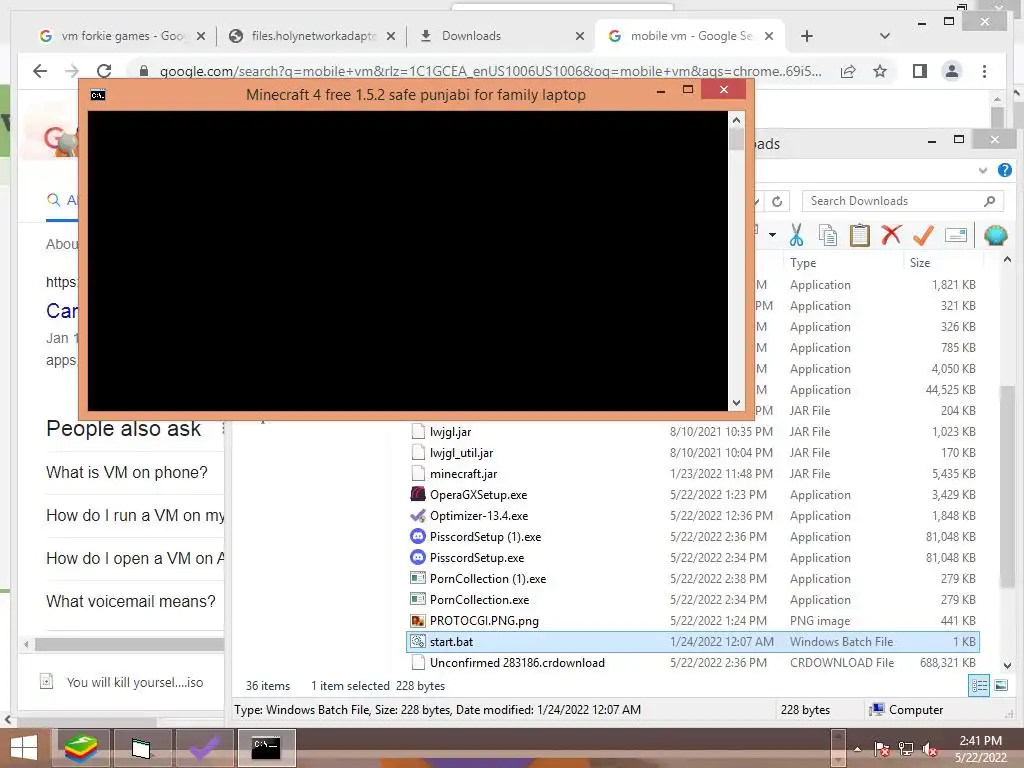Image resolution: width=1024 pixels, height=768 pixels.
Task: Click the share page icon in address bar
Action: (x=848, y=71)
